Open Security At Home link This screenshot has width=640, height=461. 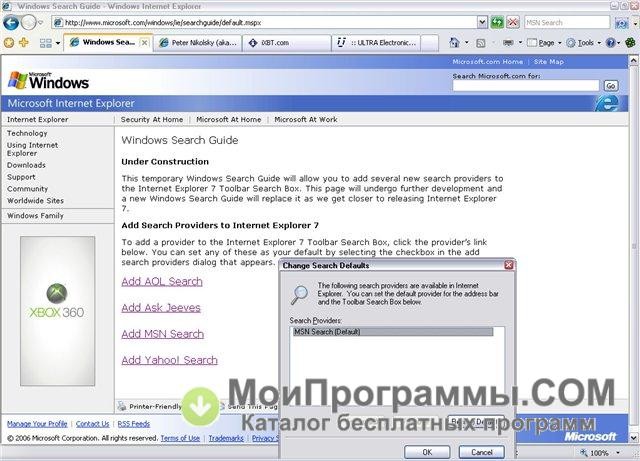coord(151,120)
